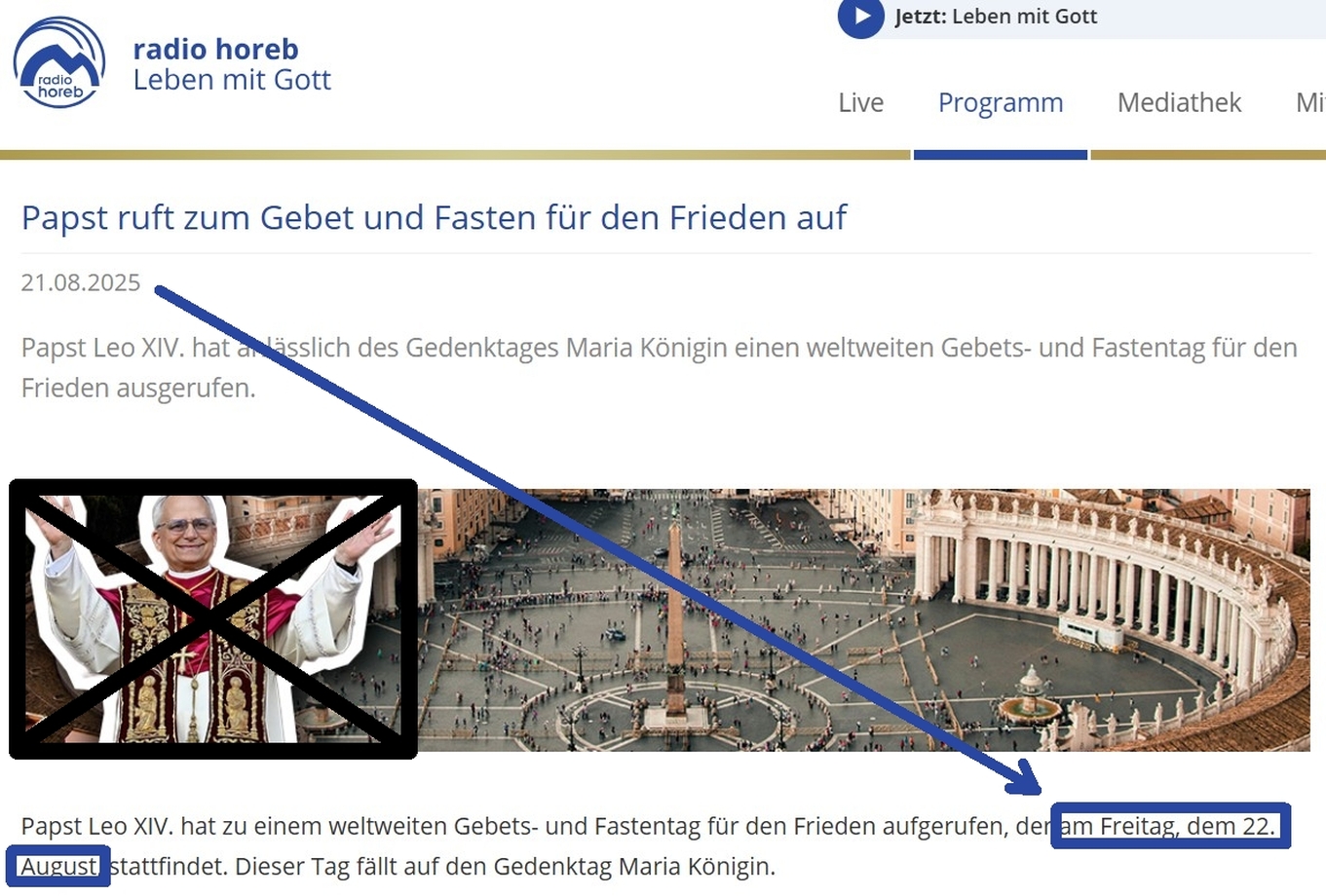The width and height of the screenshot is (1326, 896).
Task: Click the blue arrow head annotation
Action: pos(1025,778)
